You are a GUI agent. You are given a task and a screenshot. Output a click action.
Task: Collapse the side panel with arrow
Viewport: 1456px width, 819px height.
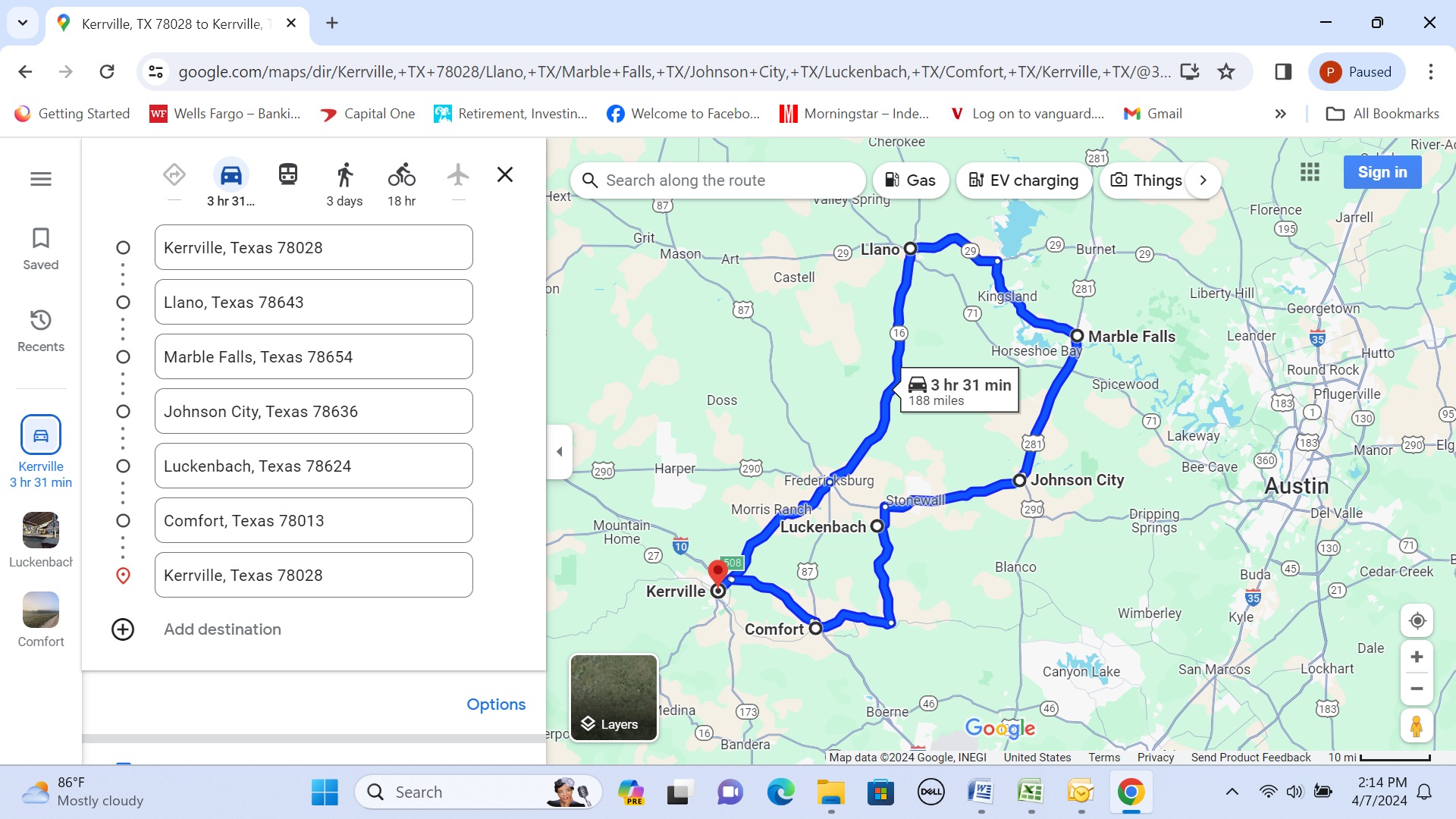560,452
